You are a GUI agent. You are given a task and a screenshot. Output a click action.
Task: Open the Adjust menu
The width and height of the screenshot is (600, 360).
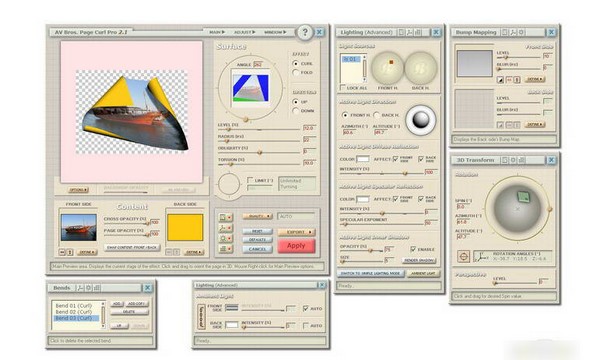[x=245, y=32]
